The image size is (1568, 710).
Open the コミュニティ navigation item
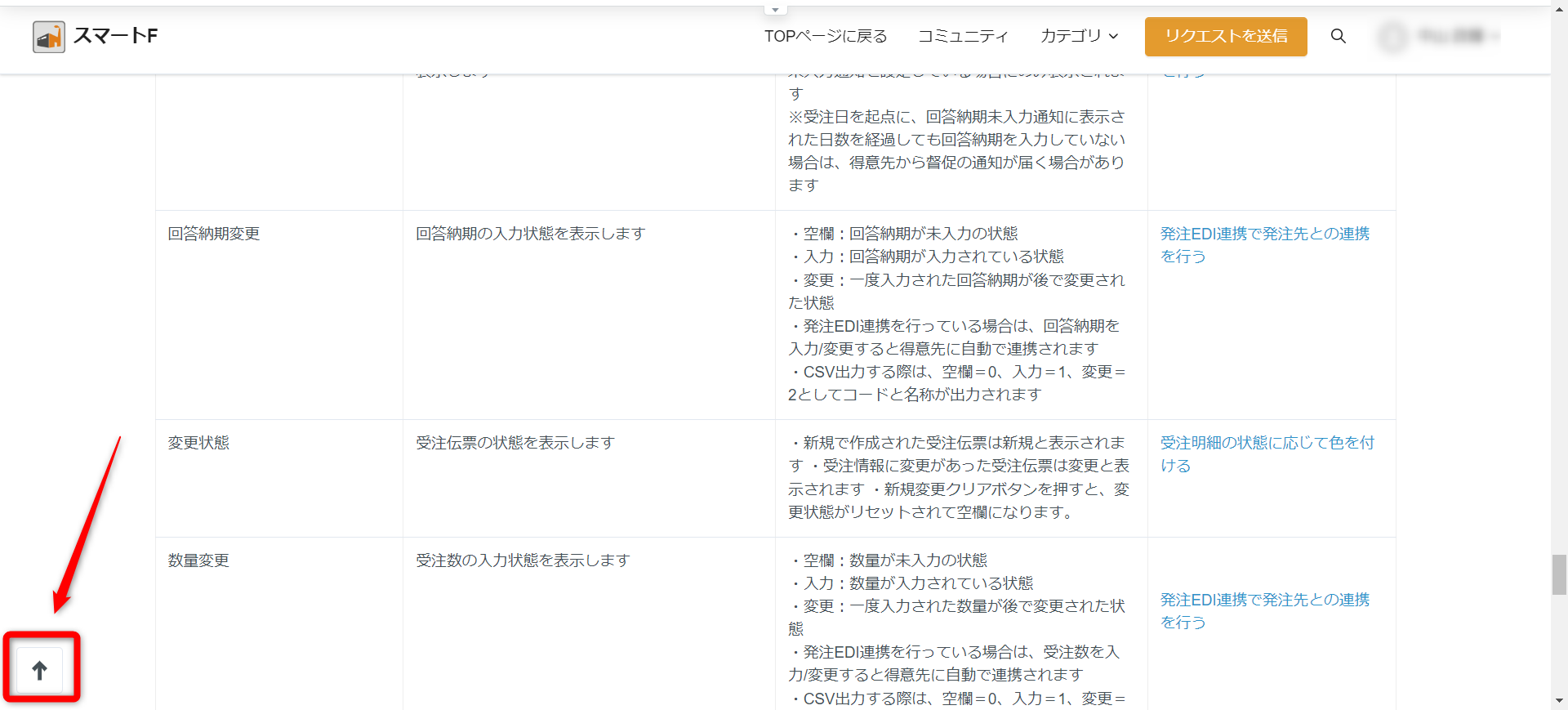click(x=963, y=36)
